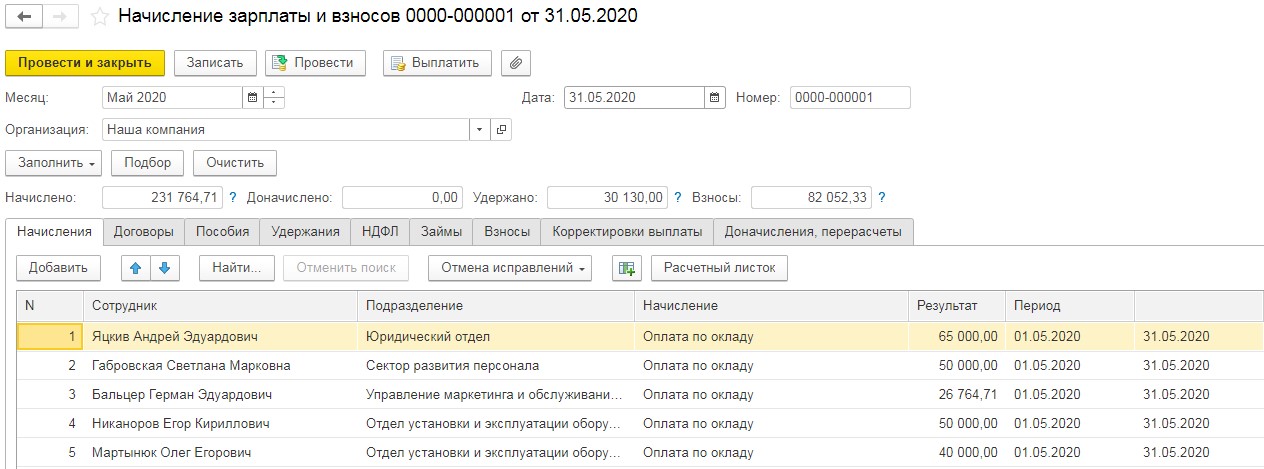
Task: Adjust month using the Месяц stepper arrows
Action: point(275,98)
